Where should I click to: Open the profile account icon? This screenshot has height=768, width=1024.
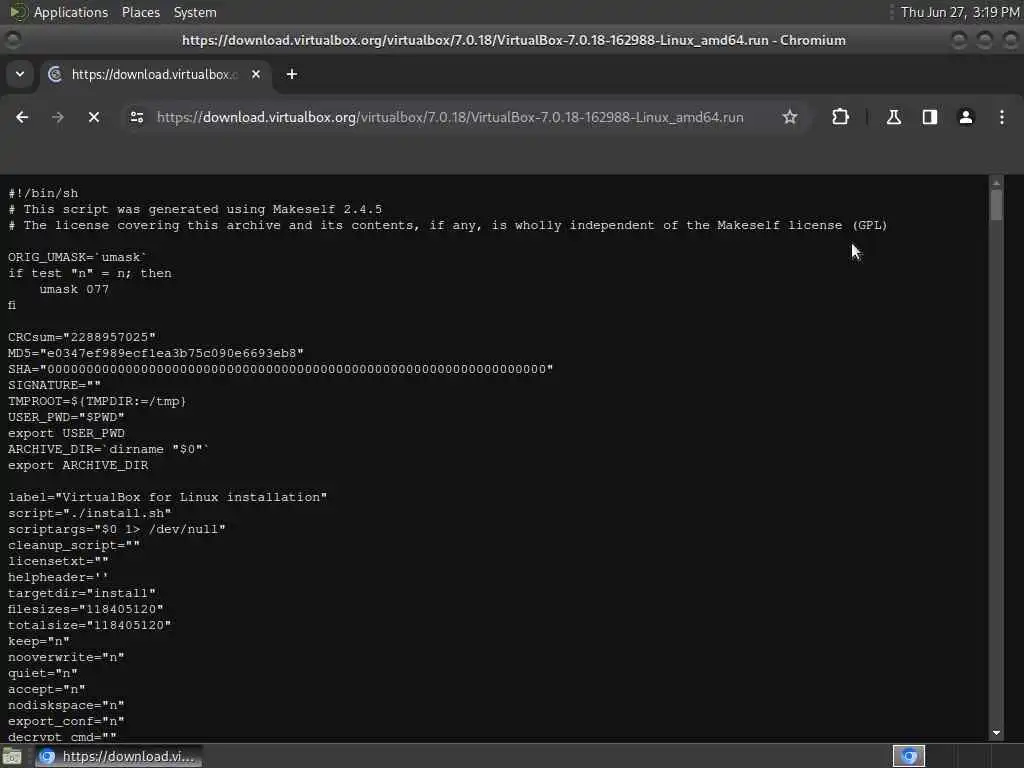tap(966, 118)
